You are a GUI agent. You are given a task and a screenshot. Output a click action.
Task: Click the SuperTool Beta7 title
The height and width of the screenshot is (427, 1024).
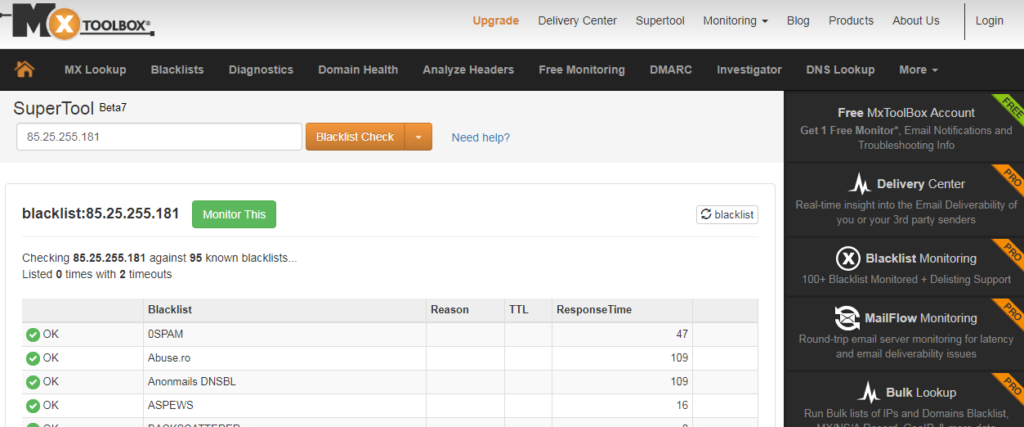70,108
